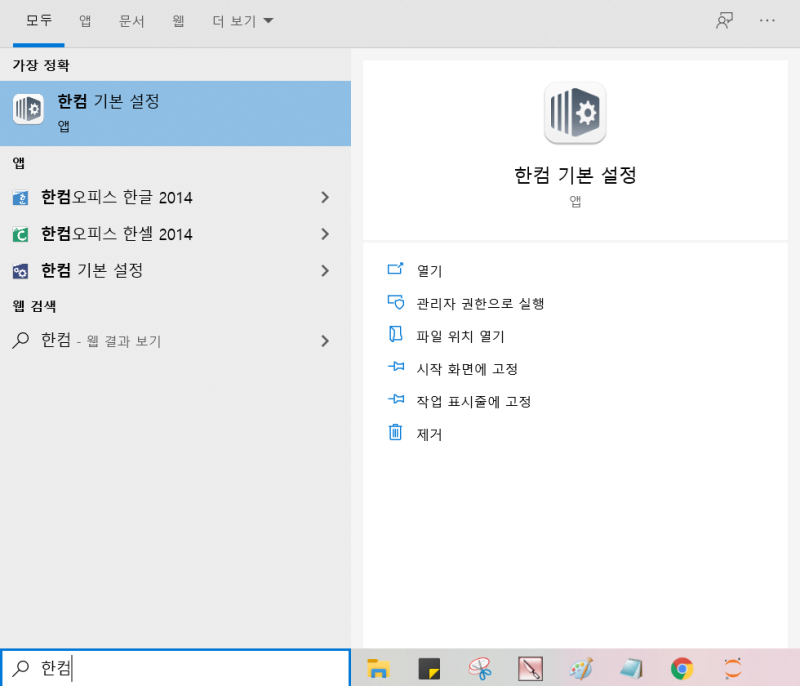Click the large 한컴 기본 설정 preview icon
800x686 pixels.
[575, 113]
